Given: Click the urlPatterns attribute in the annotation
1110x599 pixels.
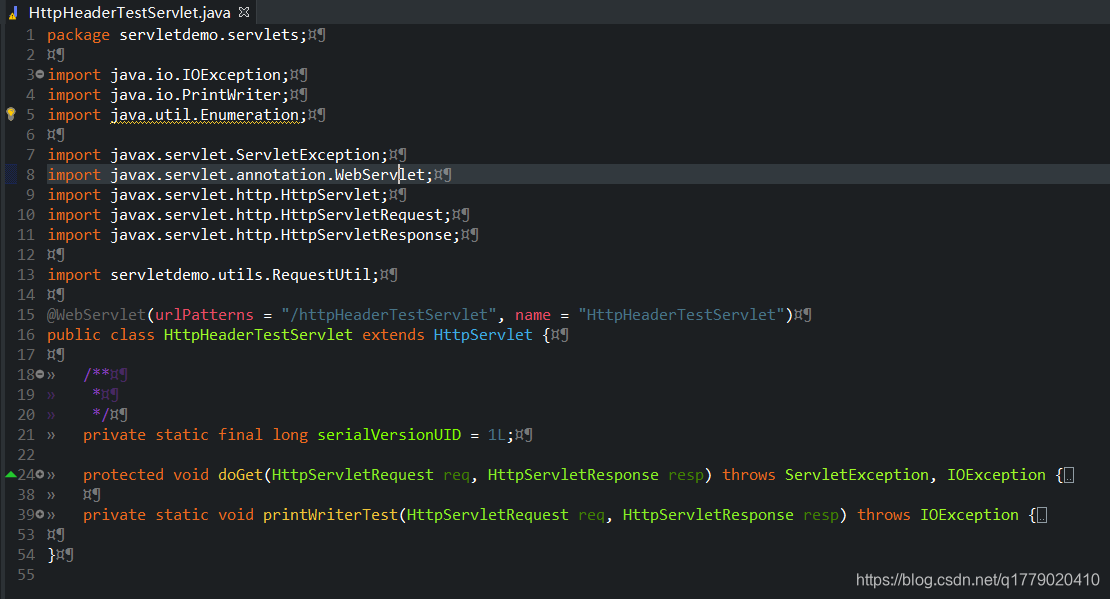Looking at the screenshot, I should pos(203,314).
